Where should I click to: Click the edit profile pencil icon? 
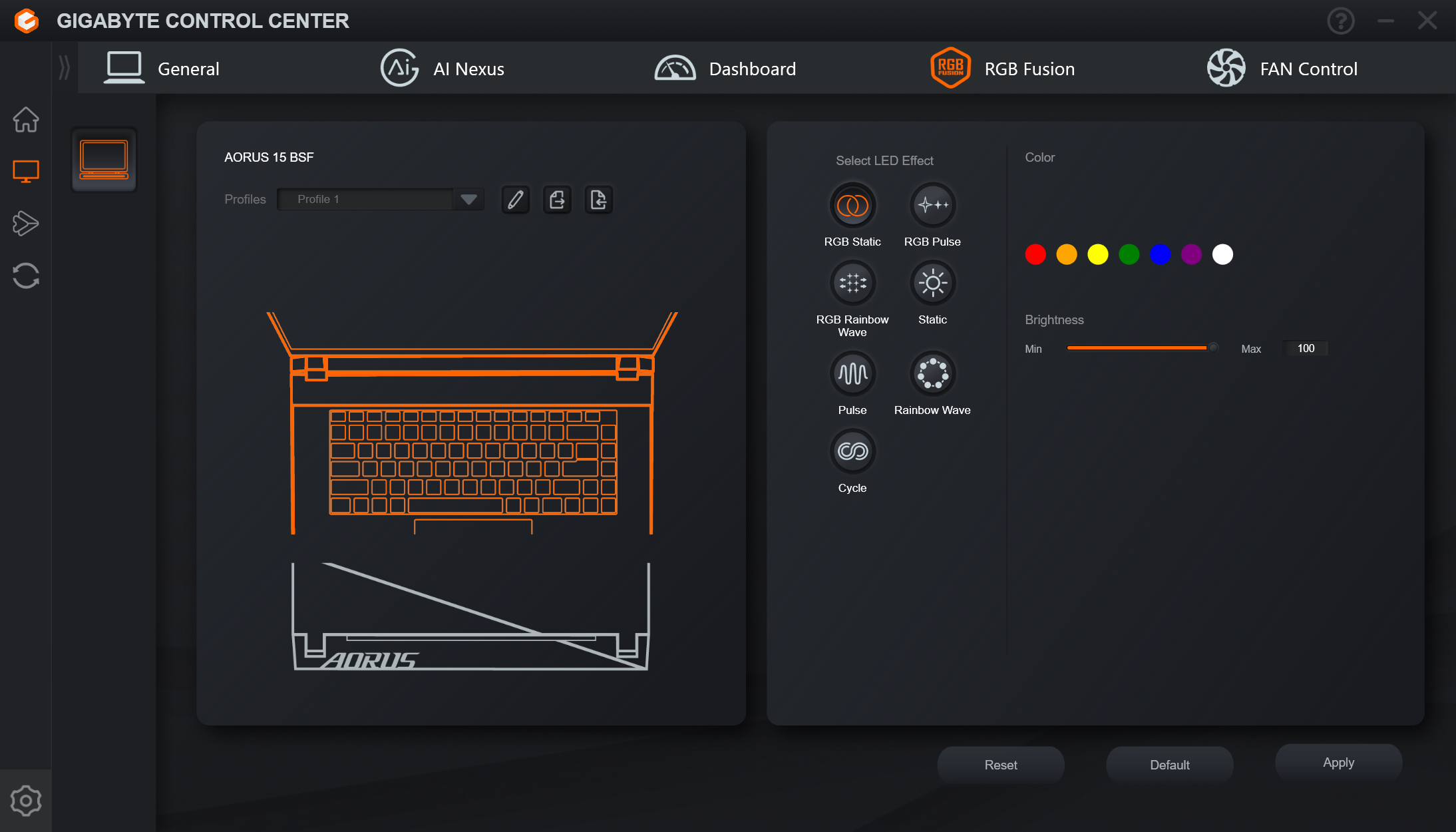[515, 200]
